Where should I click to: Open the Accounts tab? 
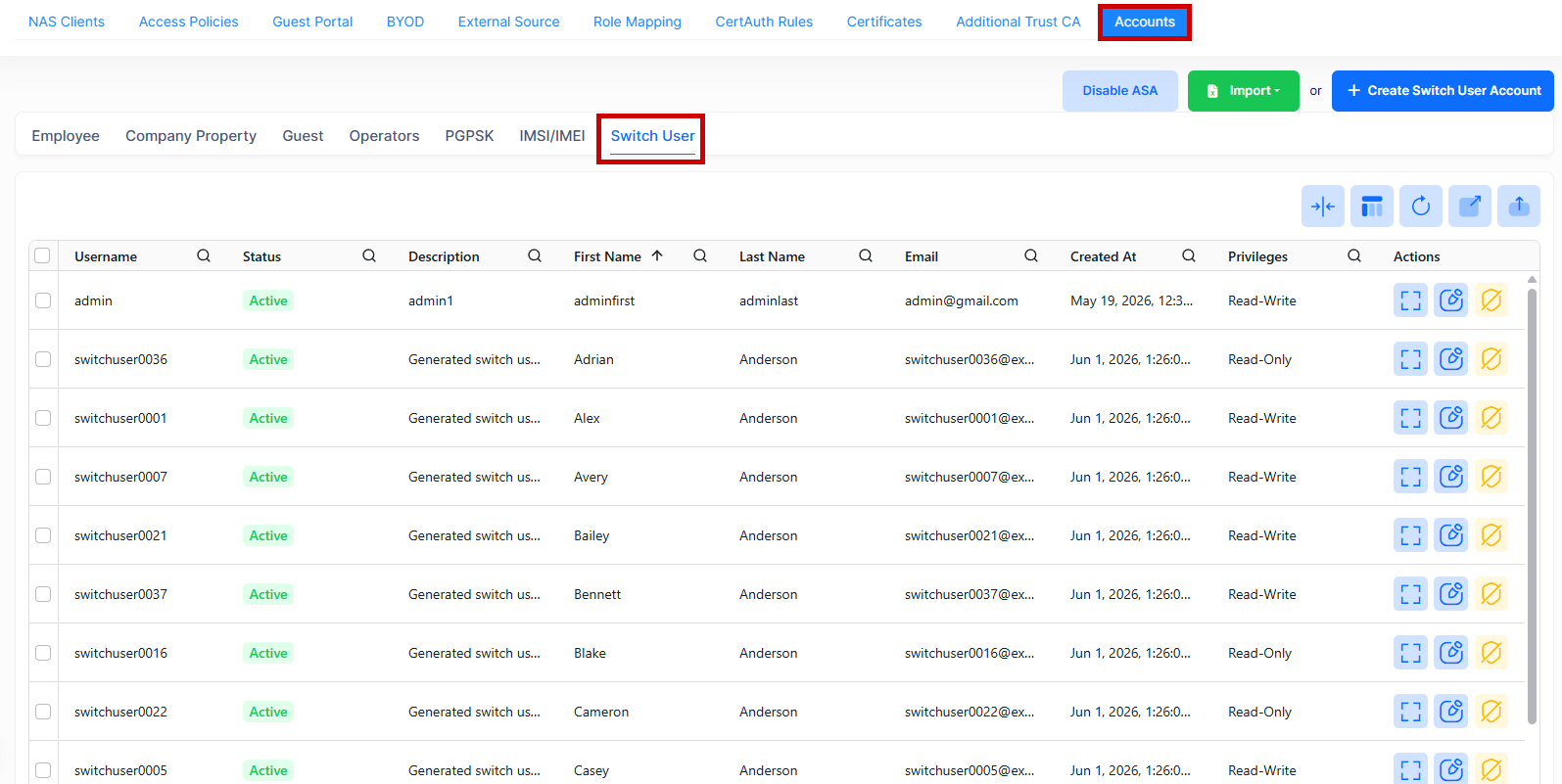[x=1144, y=22]
